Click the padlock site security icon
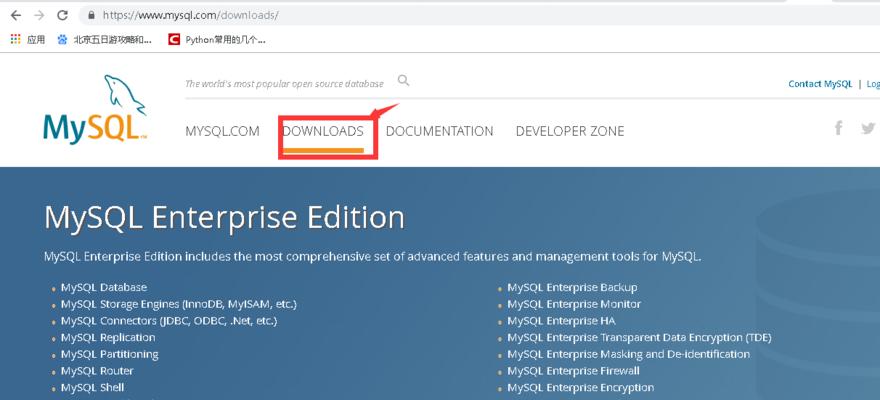The height and width of the screenshot is (400, 880). click(x=91, y=15)
